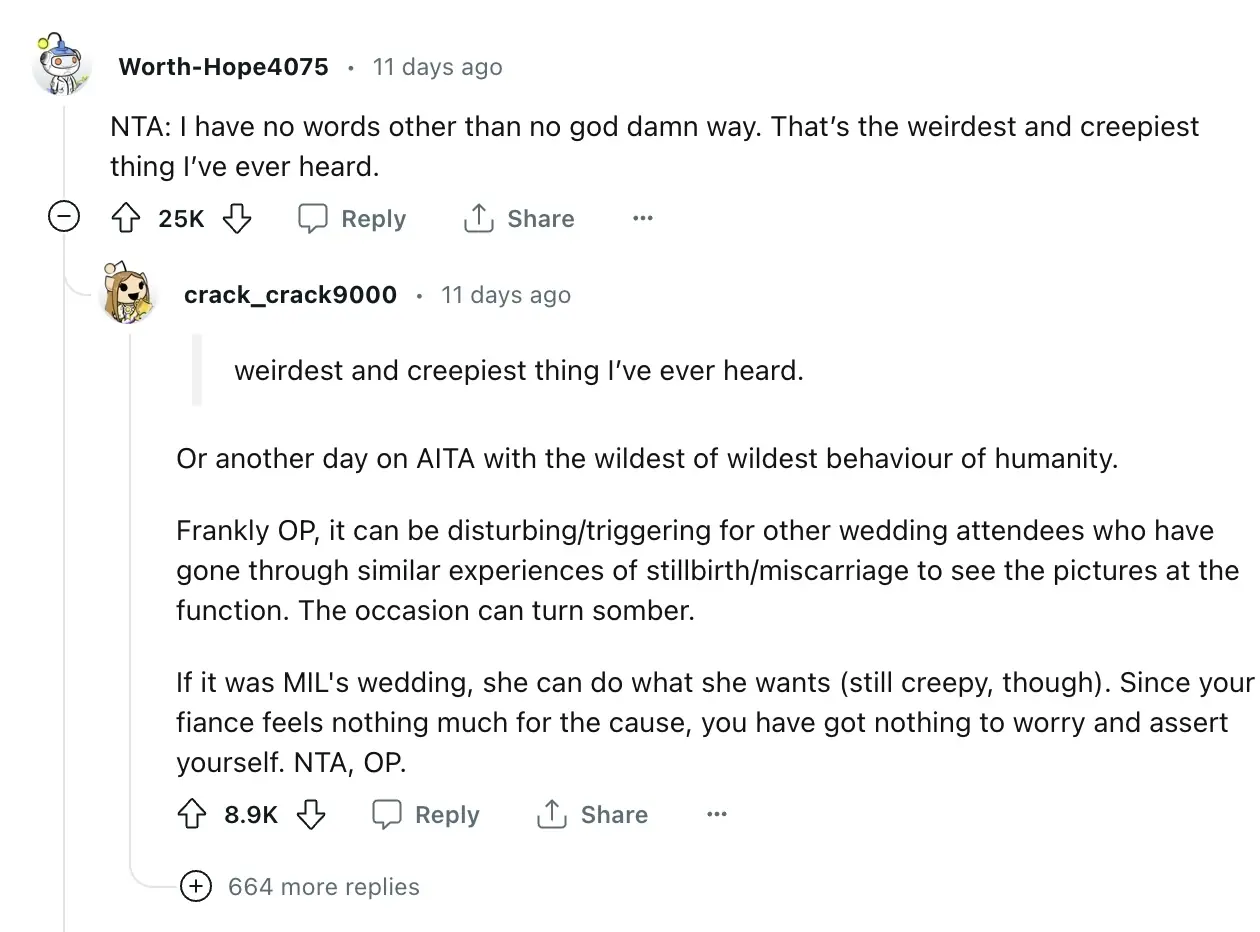Open crack_crack9000's avatar profile
This screenshot has height=932, width=1260.
130,294
